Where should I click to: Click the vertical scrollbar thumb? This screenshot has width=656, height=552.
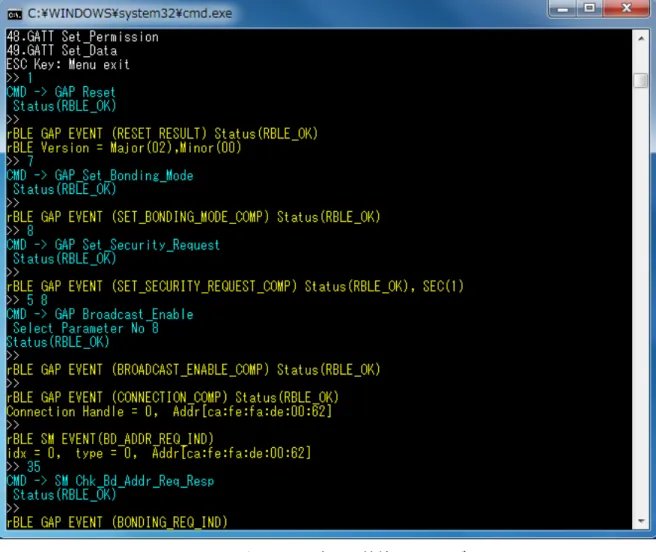point(641,80)
